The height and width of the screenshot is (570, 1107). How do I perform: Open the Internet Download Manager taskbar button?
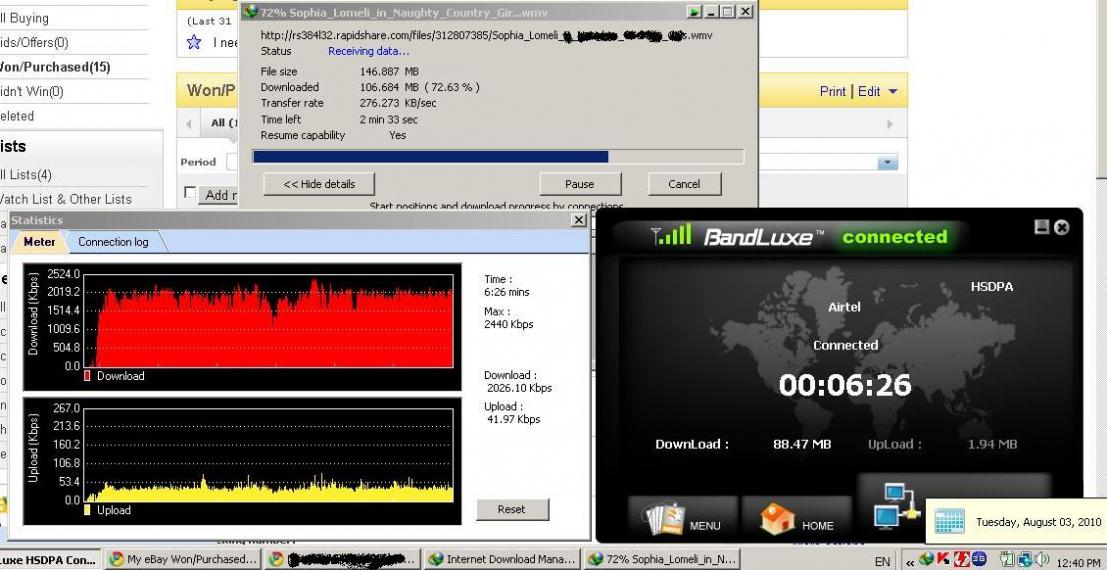click(x=501, y=559)
